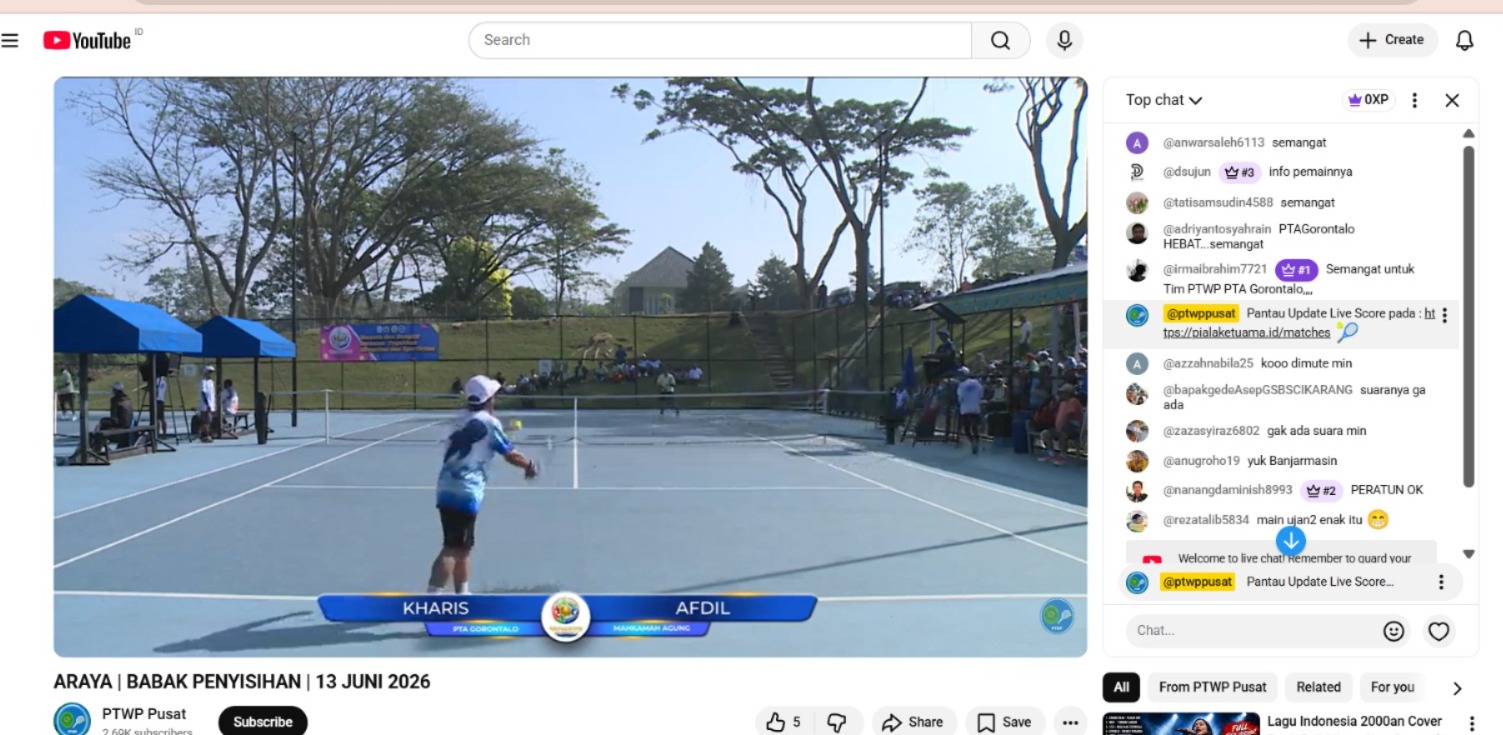The width and height of the screenshot is (1503, 735).
Task: Select the All filter chip
Action: [1121, 687]
